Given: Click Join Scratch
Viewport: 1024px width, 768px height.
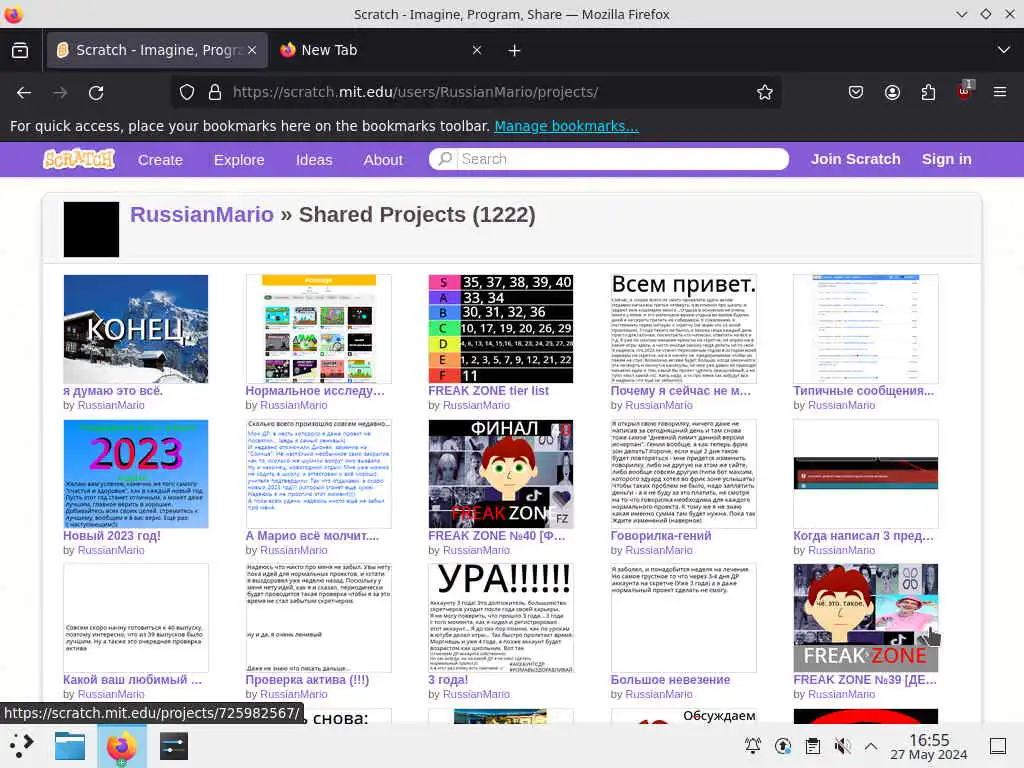Looking at the screenshot, I should tap(856, 159).
